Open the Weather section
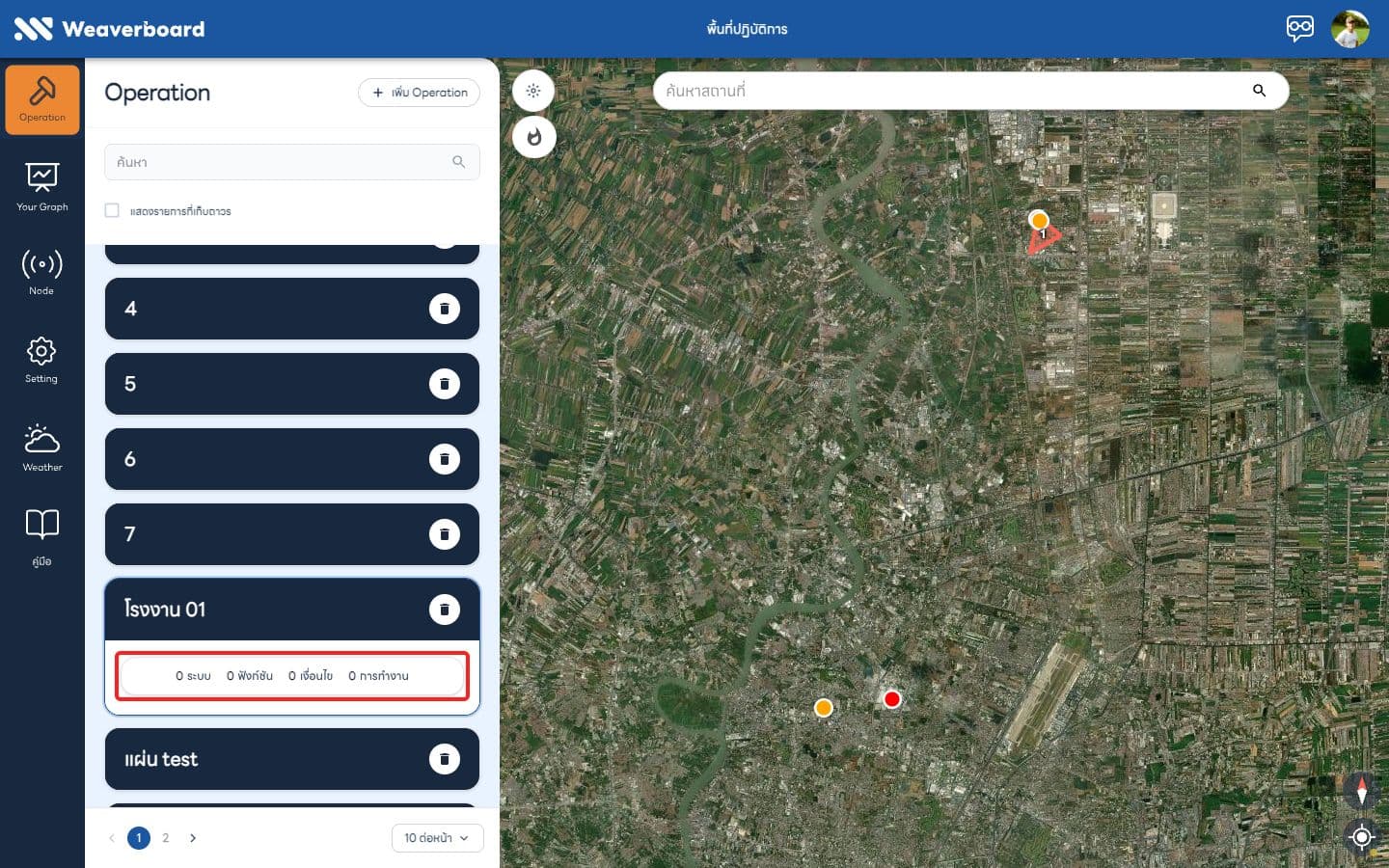Image resolution: width=1389 pixels, height=868 pixels. (42, 448)
